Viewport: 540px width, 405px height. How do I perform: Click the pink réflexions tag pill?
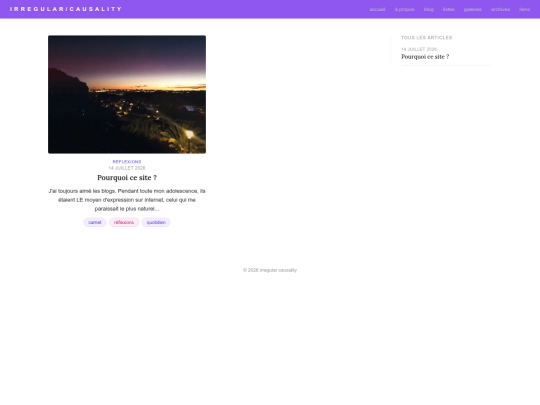[124, 222]
